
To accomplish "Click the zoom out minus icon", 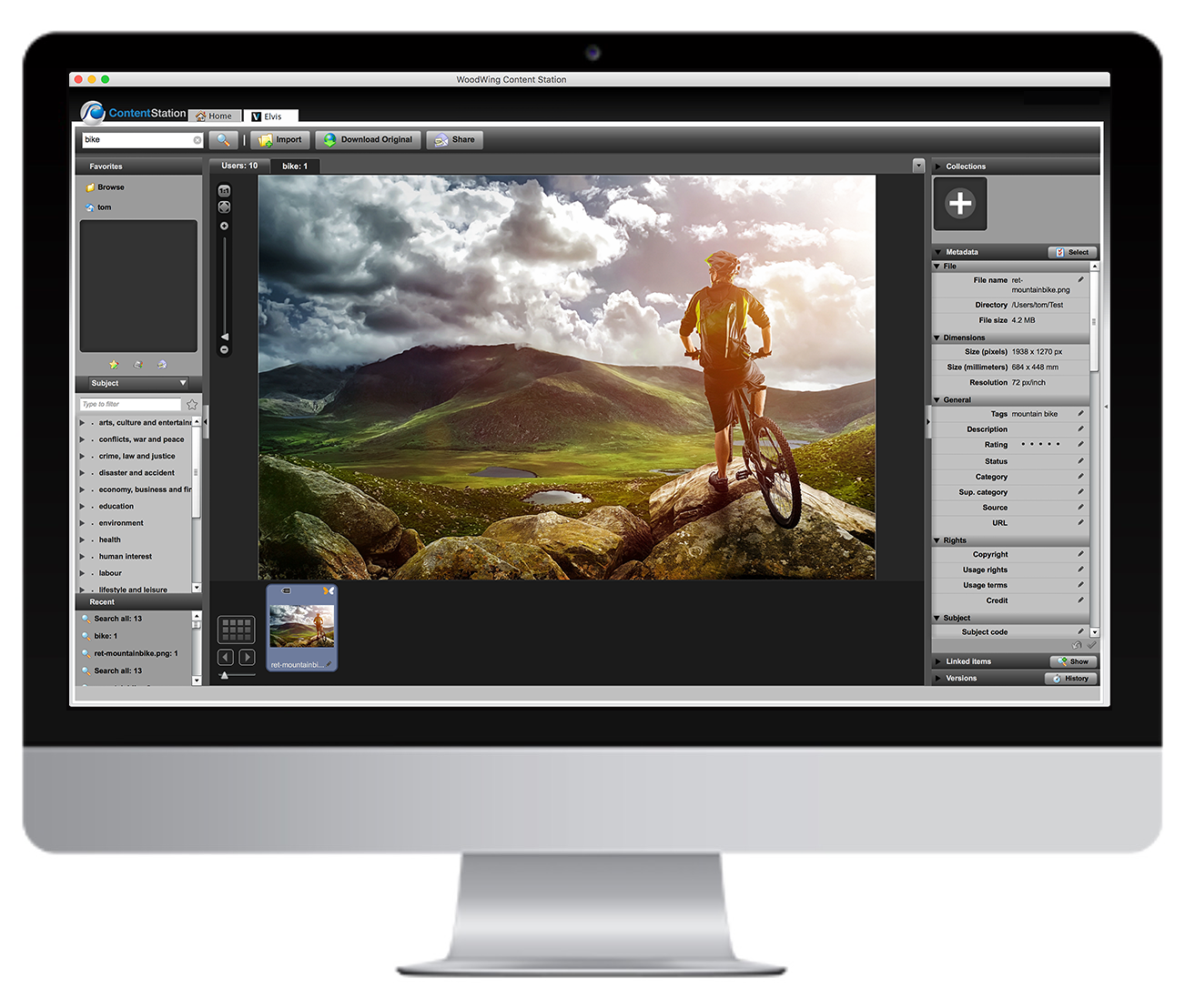I will coord(224,349).
